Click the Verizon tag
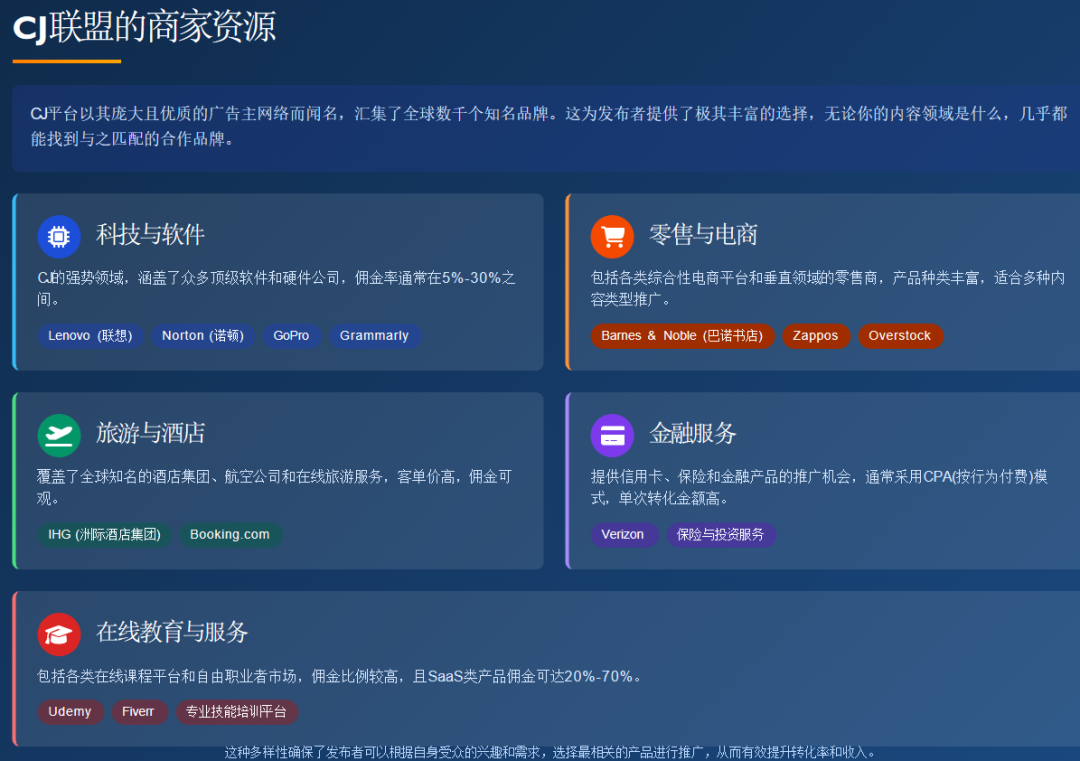1080x761 pixels. (x=624, y=534)
